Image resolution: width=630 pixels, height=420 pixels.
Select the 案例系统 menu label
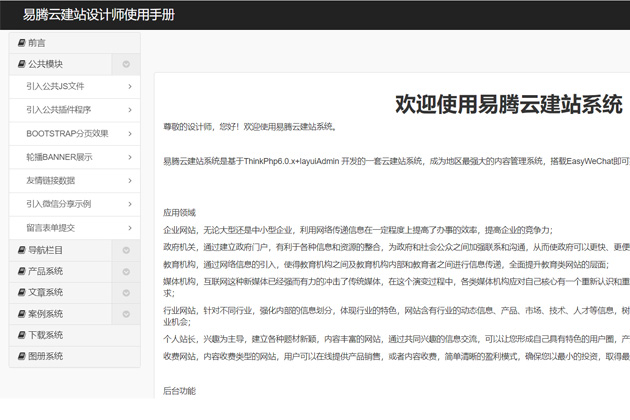pos(45,314)
